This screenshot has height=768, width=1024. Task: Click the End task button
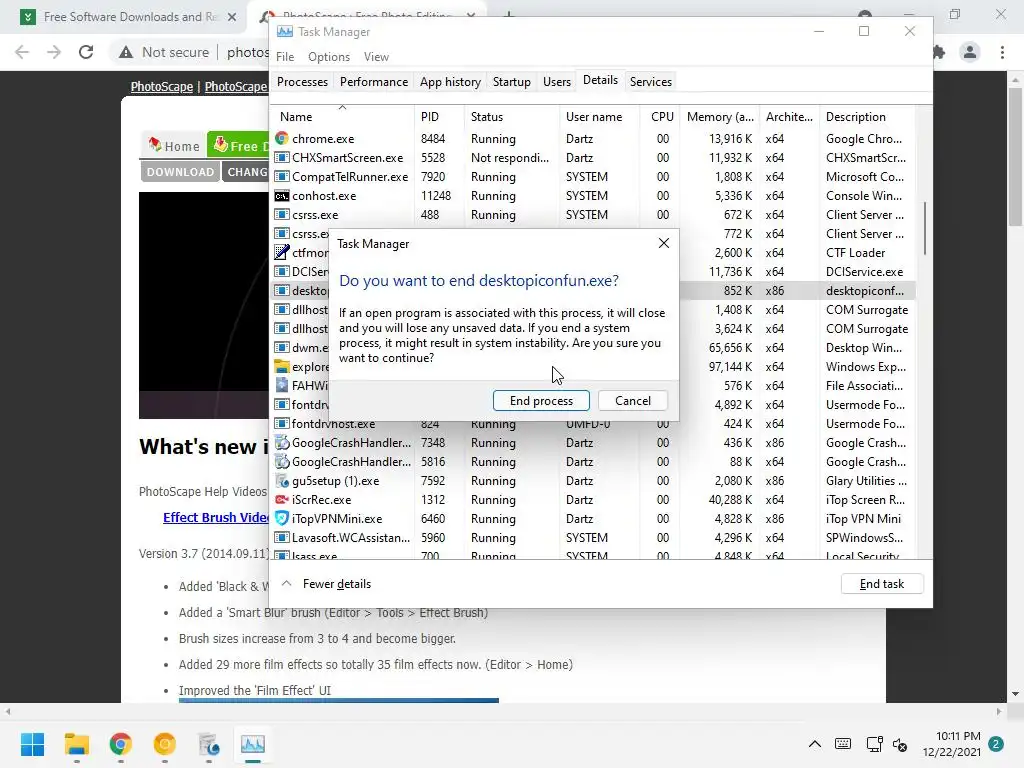point(882,584)
